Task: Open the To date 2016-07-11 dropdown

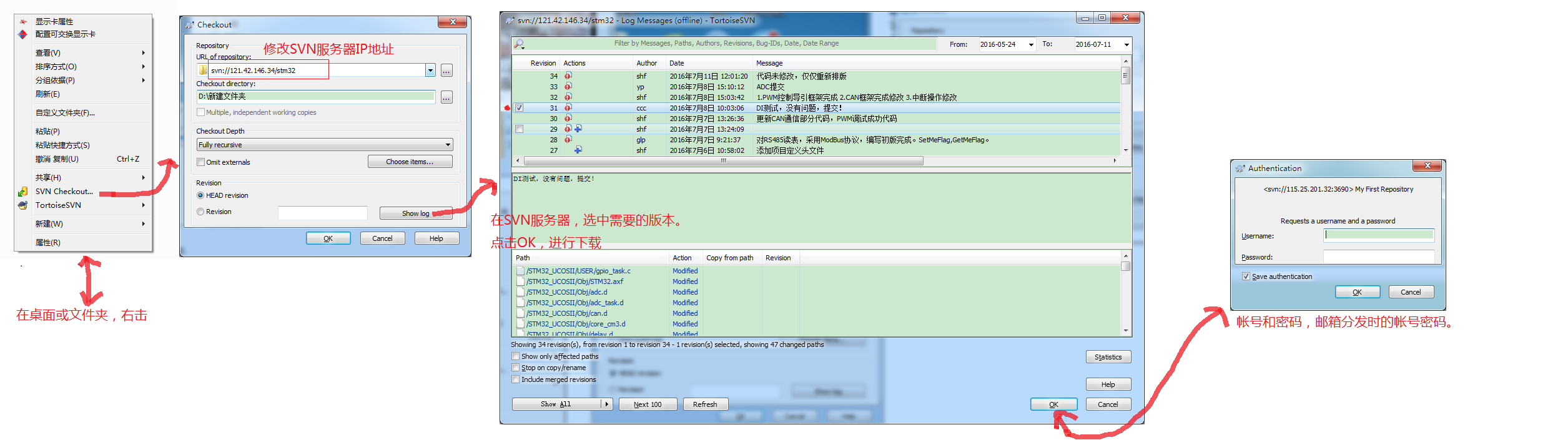Action: [1127, 44]
